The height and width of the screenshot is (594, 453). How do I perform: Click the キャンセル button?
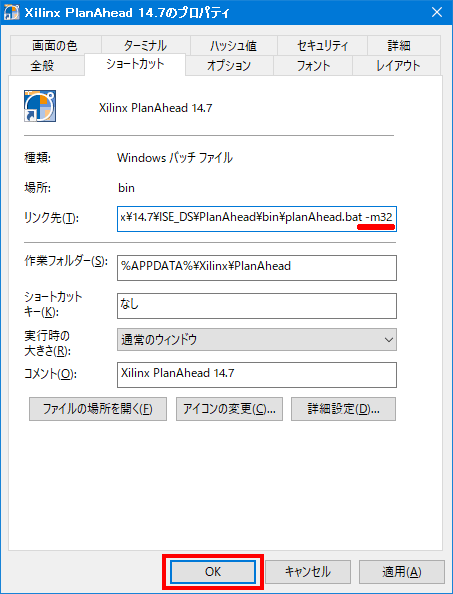pos(308,572)
